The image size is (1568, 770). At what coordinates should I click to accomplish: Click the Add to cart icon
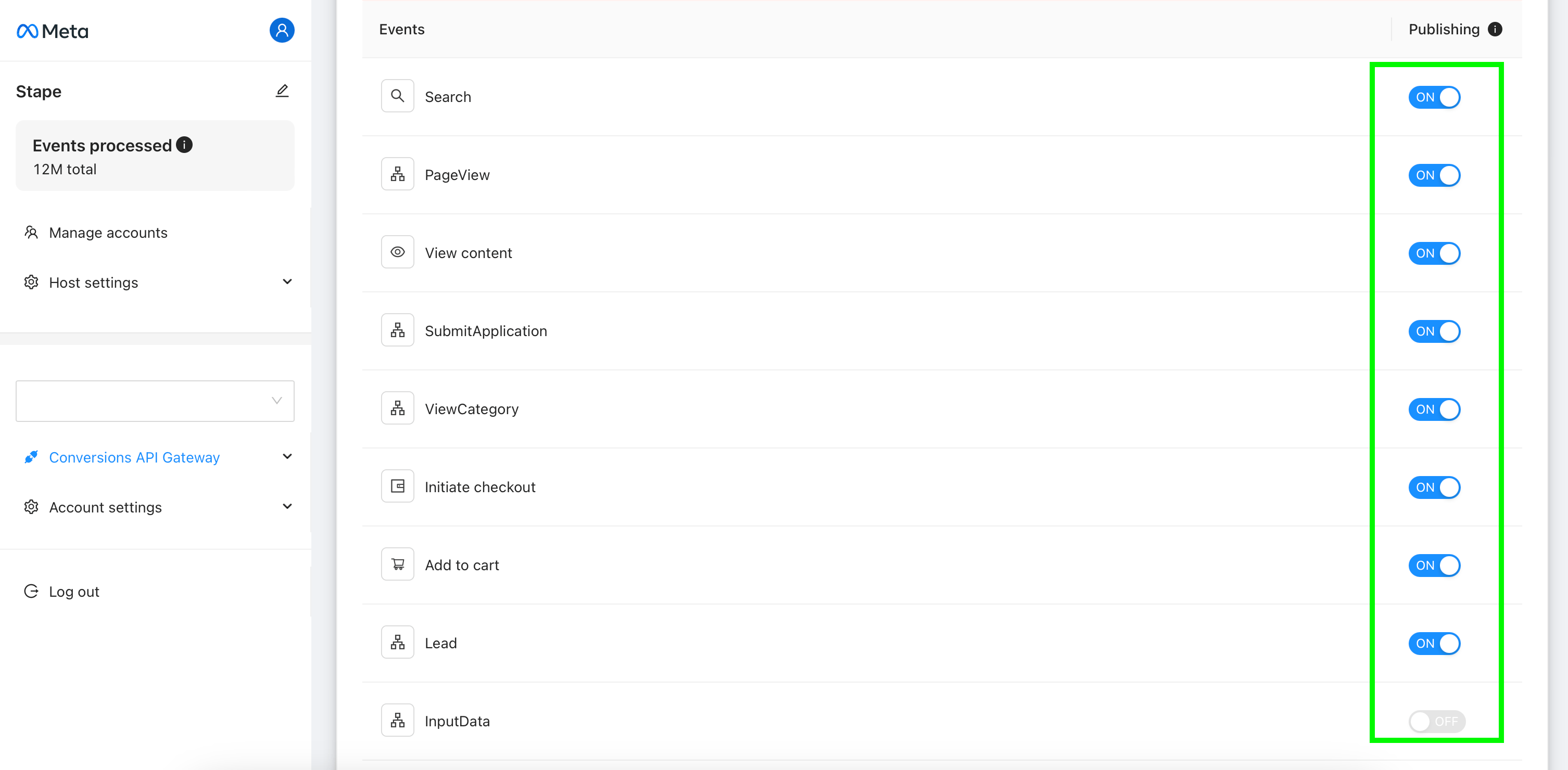pyautogui.click(x=398, y=564)
